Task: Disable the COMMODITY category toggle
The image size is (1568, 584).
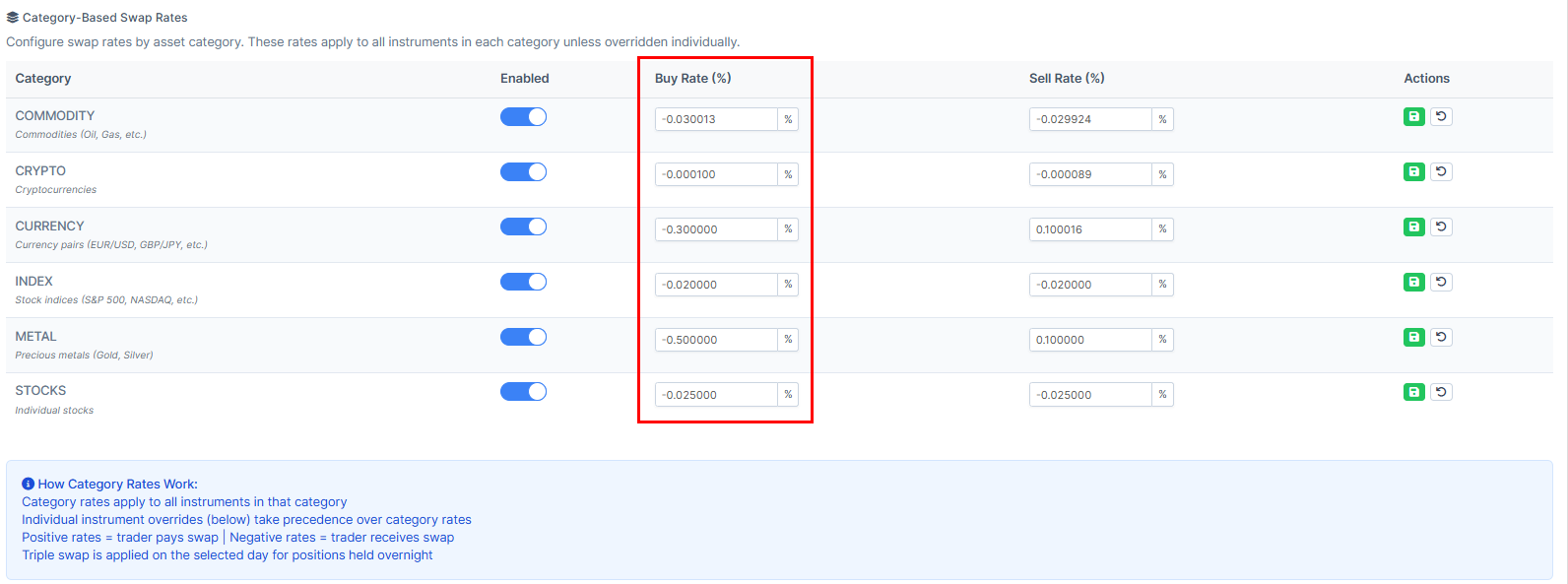Action: pos(523,117)
